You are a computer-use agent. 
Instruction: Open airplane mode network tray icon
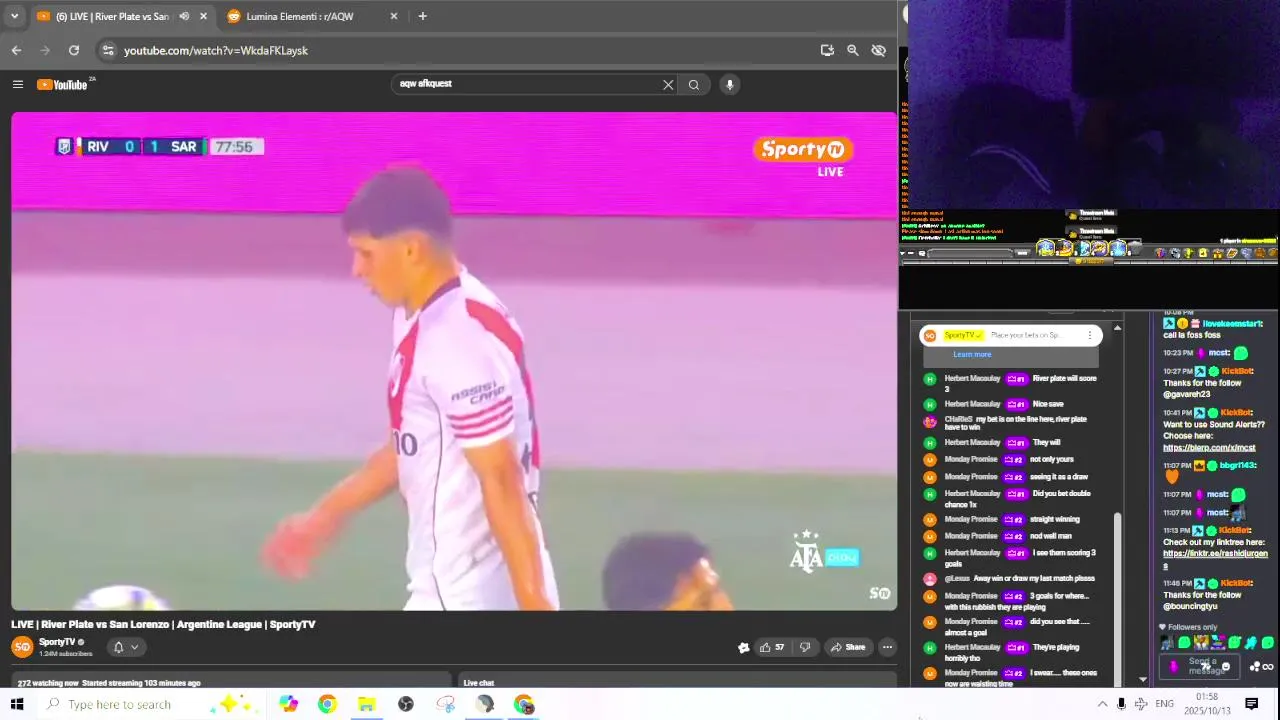pyautogui.click(x=1140, y=704)
